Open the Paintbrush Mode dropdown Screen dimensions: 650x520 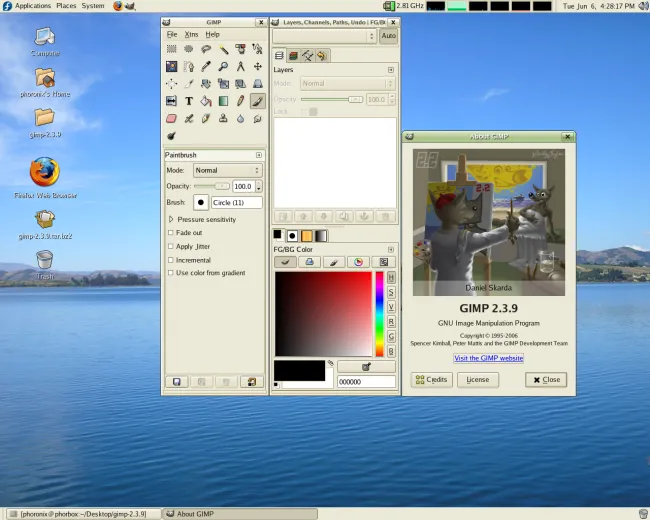228,170
